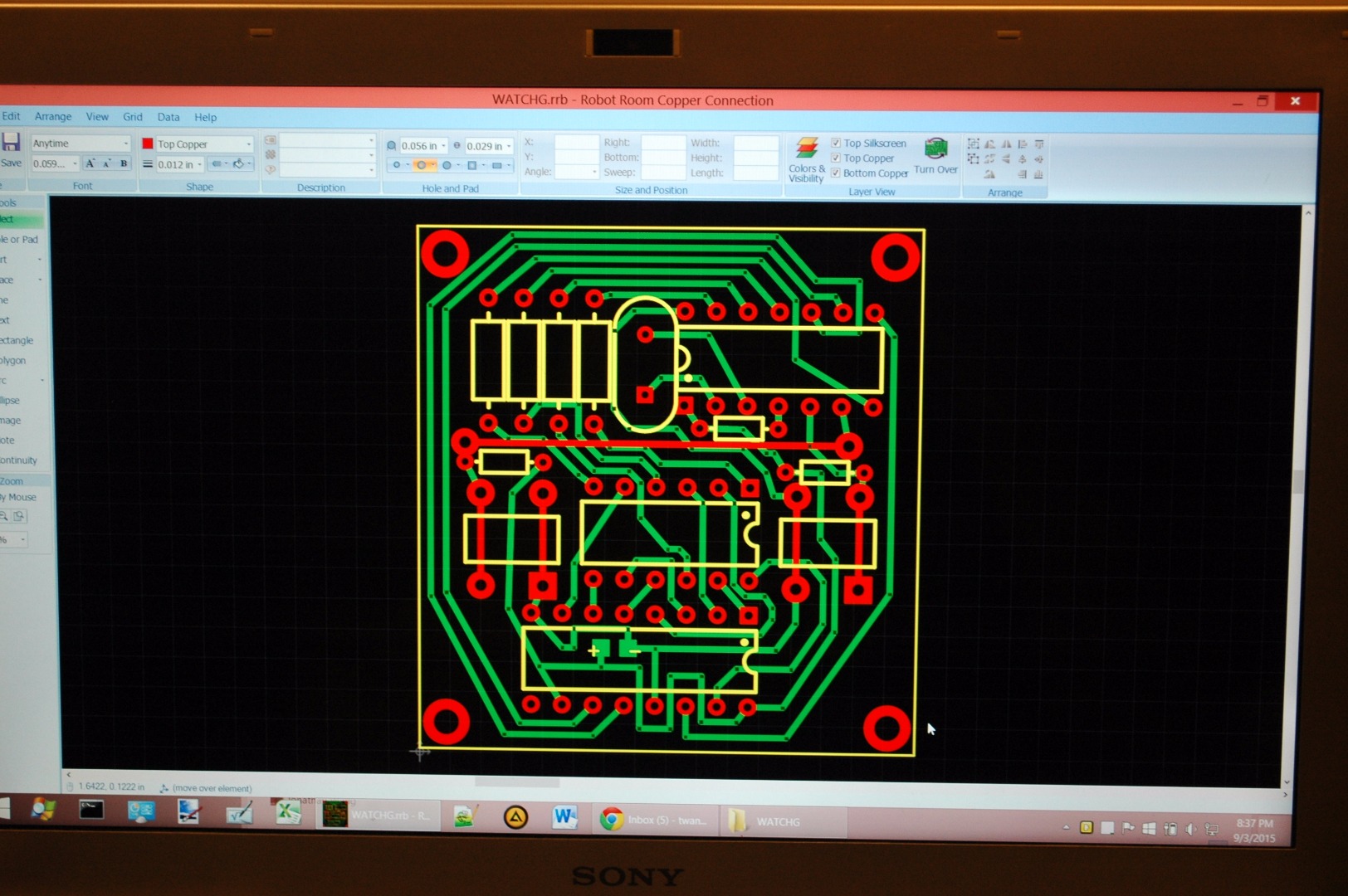The width and height of the screenshot is (1348, 896).
Task: Toggle bold text formatting
Action: (124, 163)
